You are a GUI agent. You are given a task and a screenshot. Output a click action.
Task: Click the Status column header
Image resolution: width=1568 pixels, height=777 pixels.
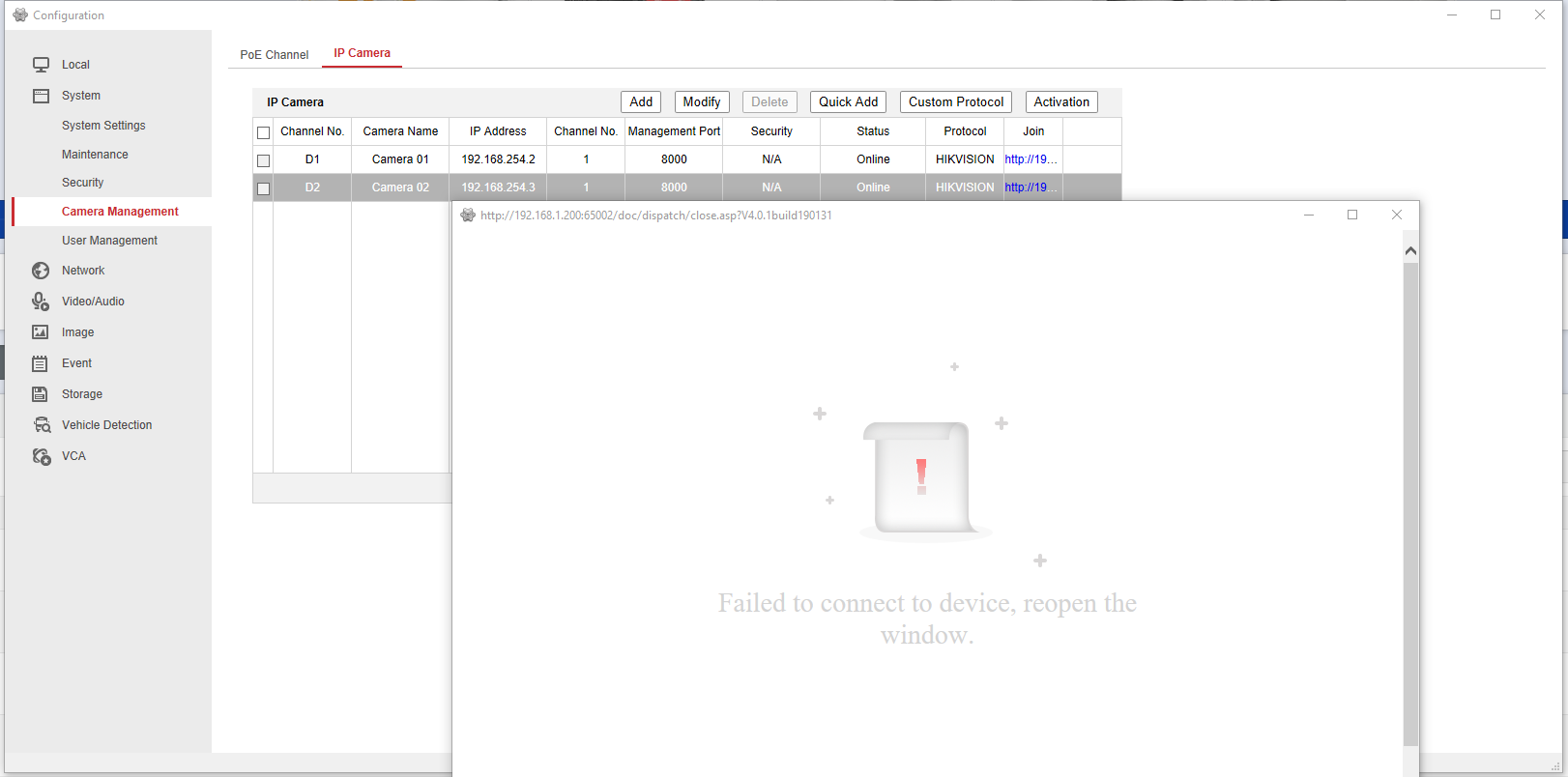(873, 131)
